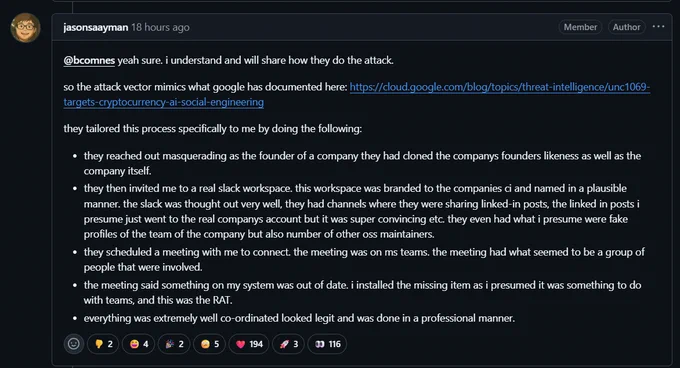The width and height of the screenshot is (680, 368).
Task: Click the paragraph starting 'they tailored this process'
Action: click(212, 129)
